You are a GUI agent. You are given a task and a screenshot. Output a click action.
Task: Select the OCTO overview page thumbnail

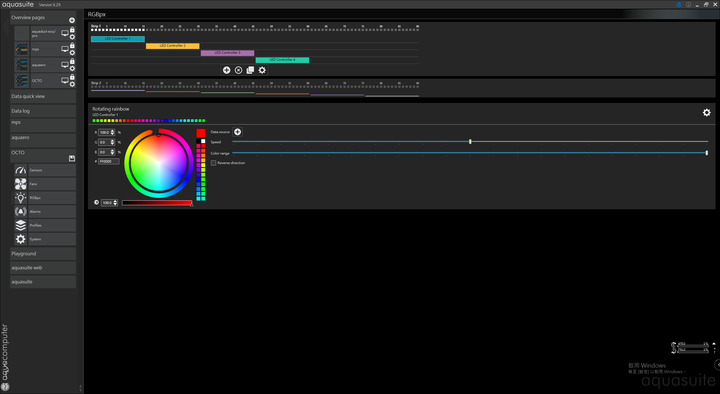click(x=22, y=80)
